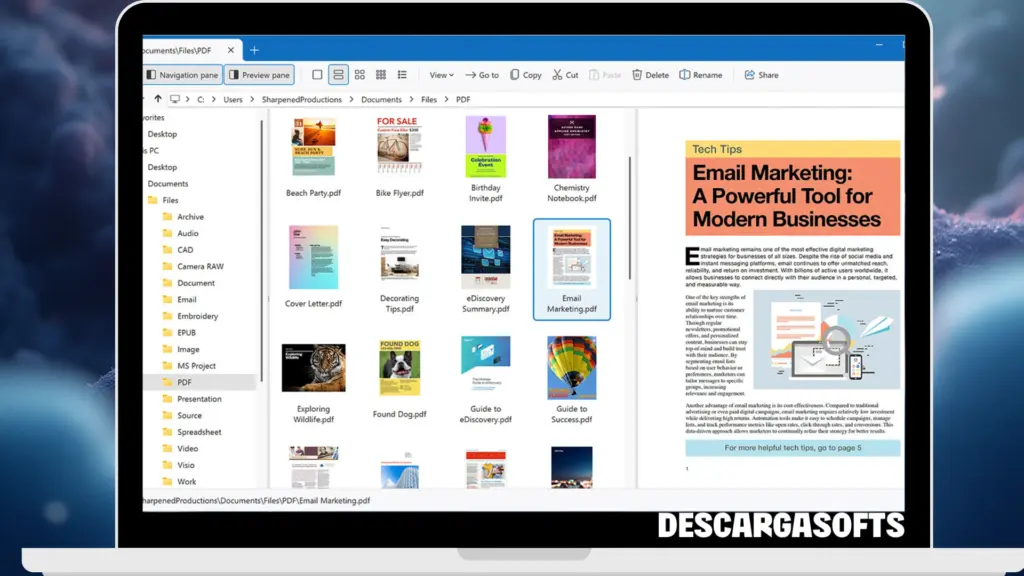
Task: Click the chevron after Files in the breadcrumb
Action: click(x=446, y=99)
